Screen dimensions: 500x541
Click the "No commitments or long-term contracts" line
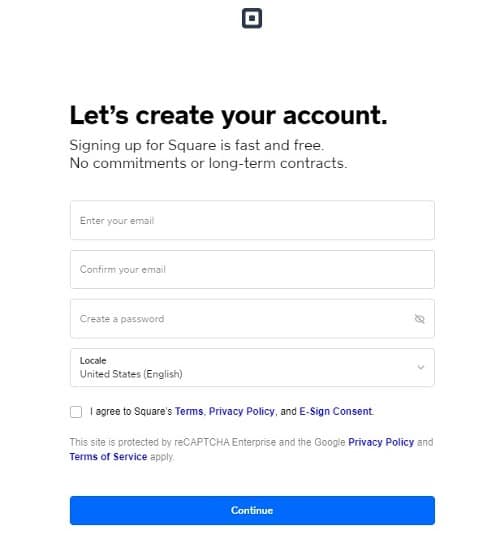click(x=208, y=163)
